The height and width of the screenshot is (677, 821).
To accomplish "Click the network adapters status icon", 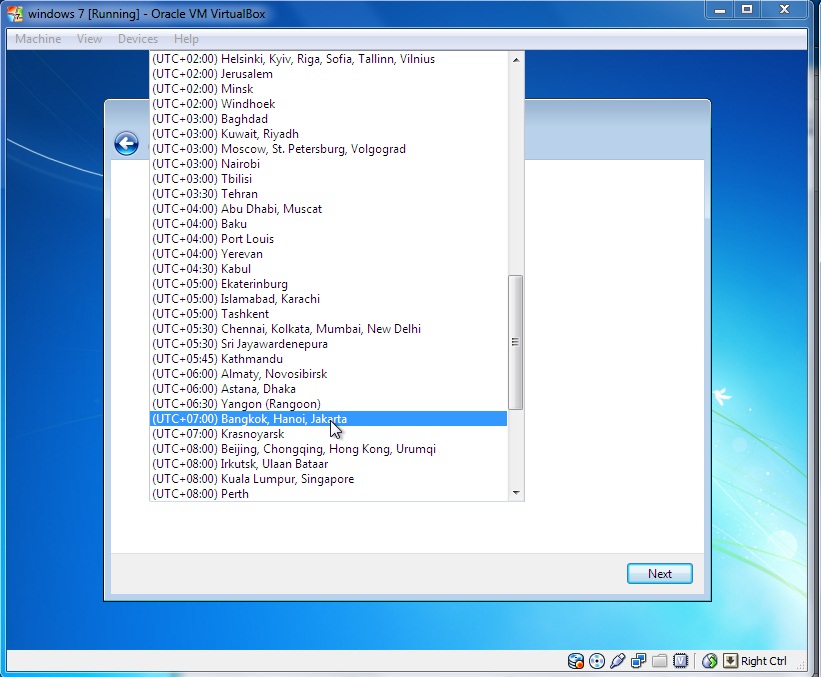I will (x=638, y=661).
